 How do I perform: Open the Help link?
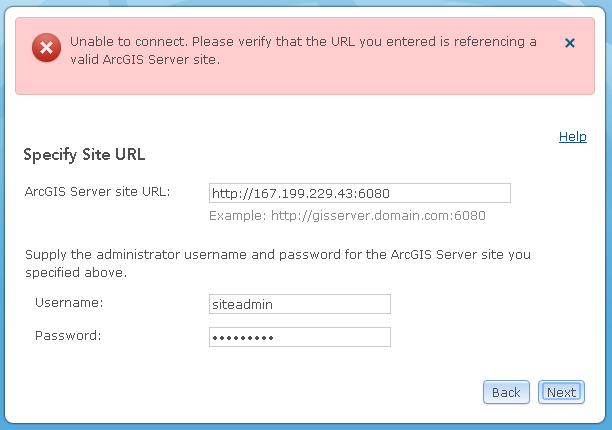[x=572, y=136]
